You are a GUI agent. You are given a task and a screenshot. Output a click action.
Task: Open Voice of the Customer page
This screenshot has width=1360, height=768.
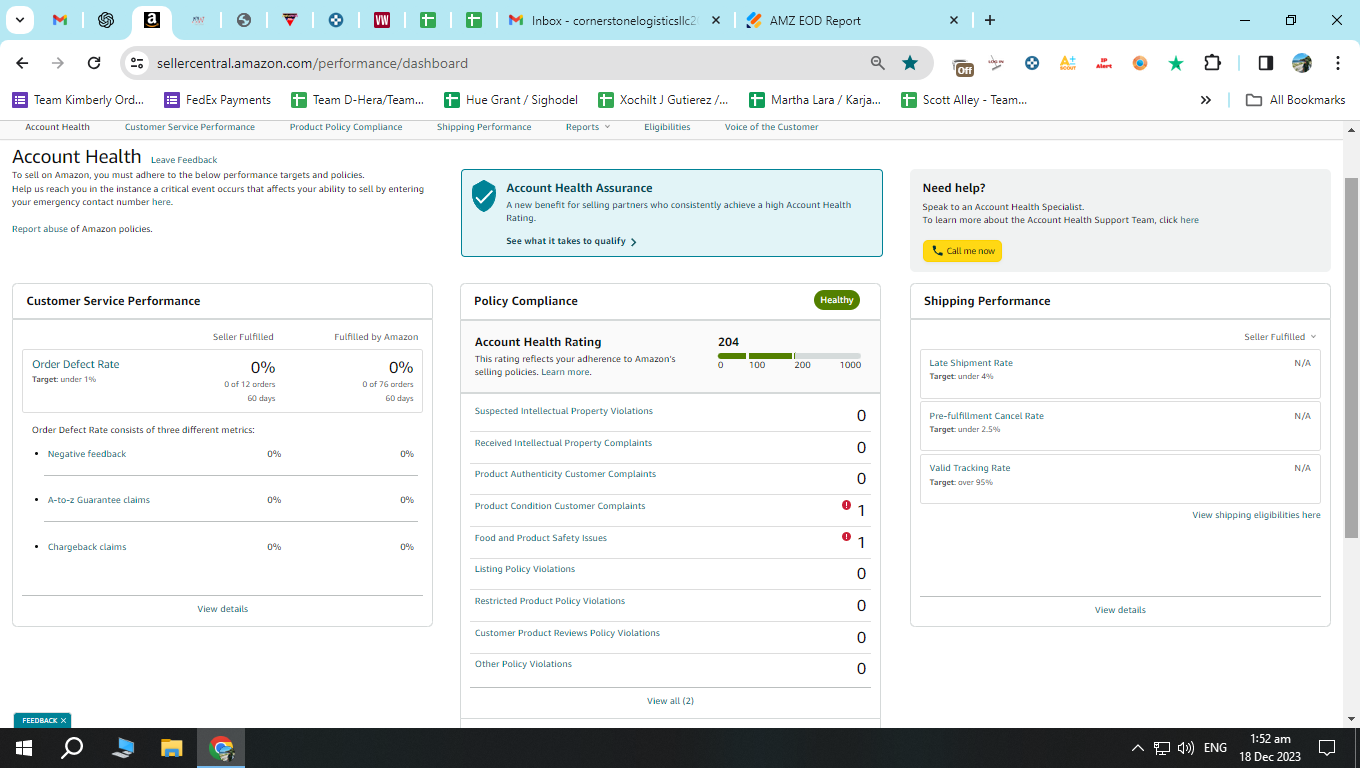(x=771, y=127)
